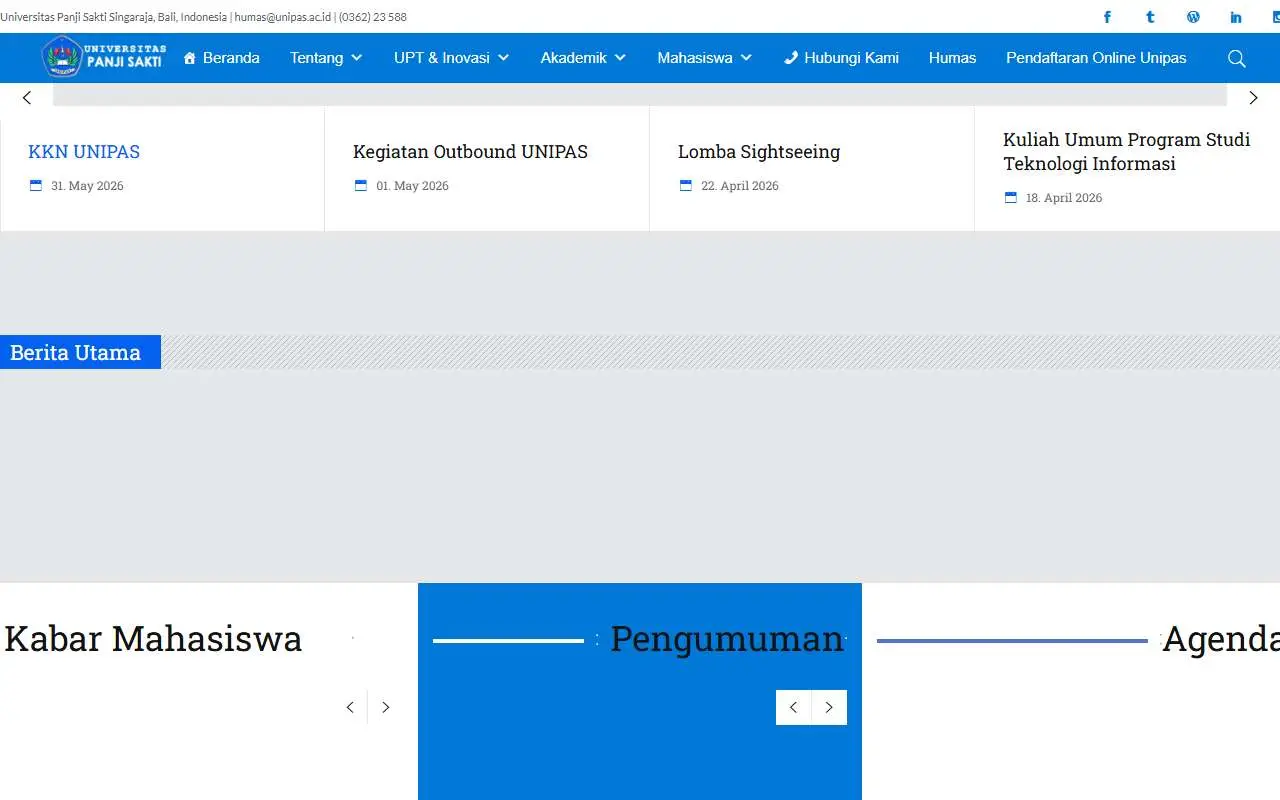Open the Humas menu item
The height and width of the screenshot is (800, 1280).
coord(952,58)
